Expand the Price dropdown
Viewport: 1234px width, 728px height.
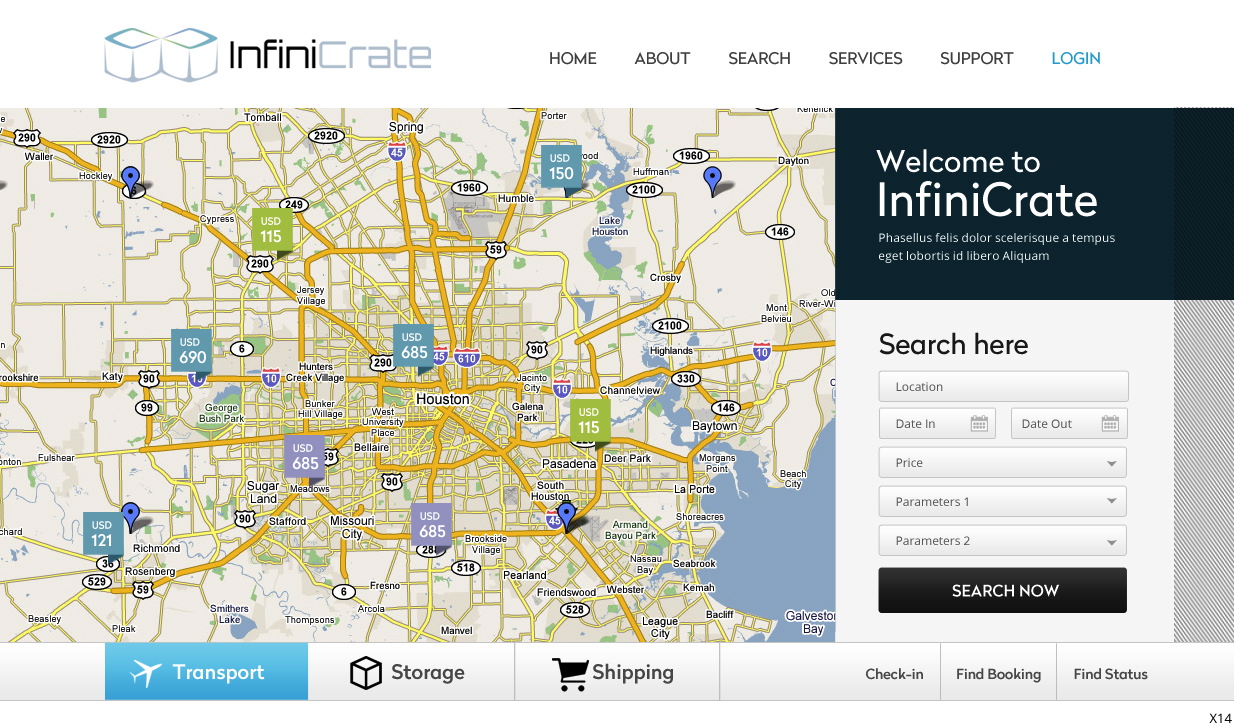point(1003,463)
